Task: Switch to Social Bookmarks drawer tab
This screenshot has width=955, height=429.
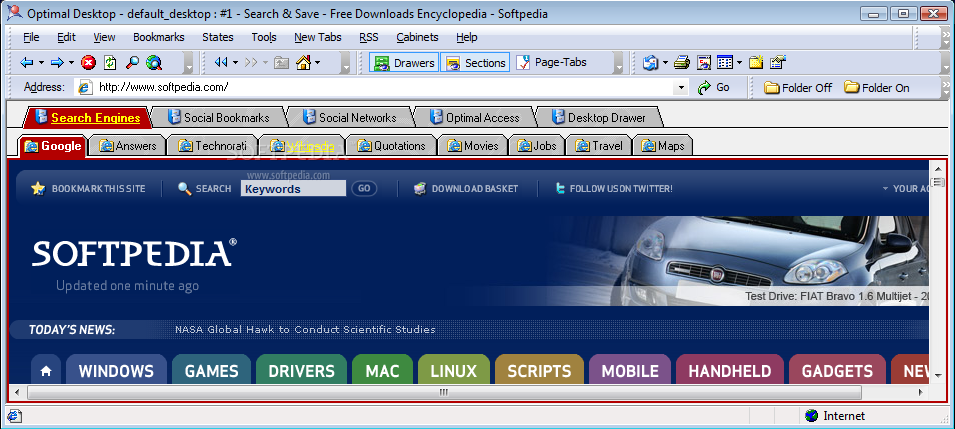Action: click(219, 118)
